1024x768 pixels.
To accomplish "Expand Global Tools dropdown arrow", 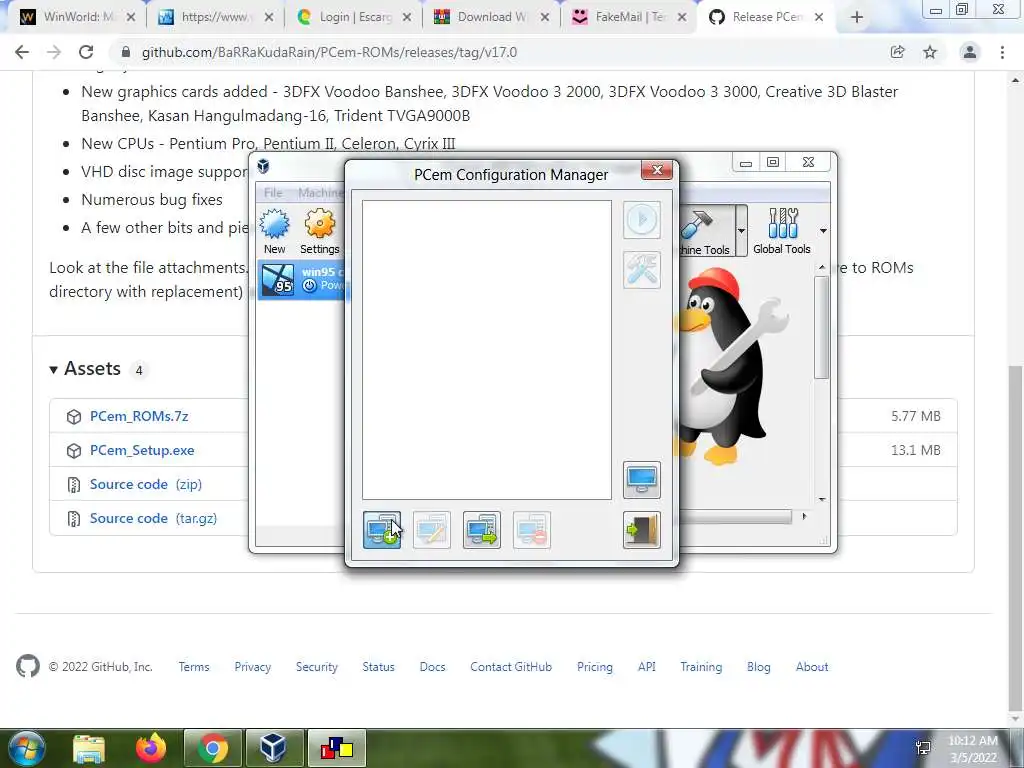I will tap(823, 231).
